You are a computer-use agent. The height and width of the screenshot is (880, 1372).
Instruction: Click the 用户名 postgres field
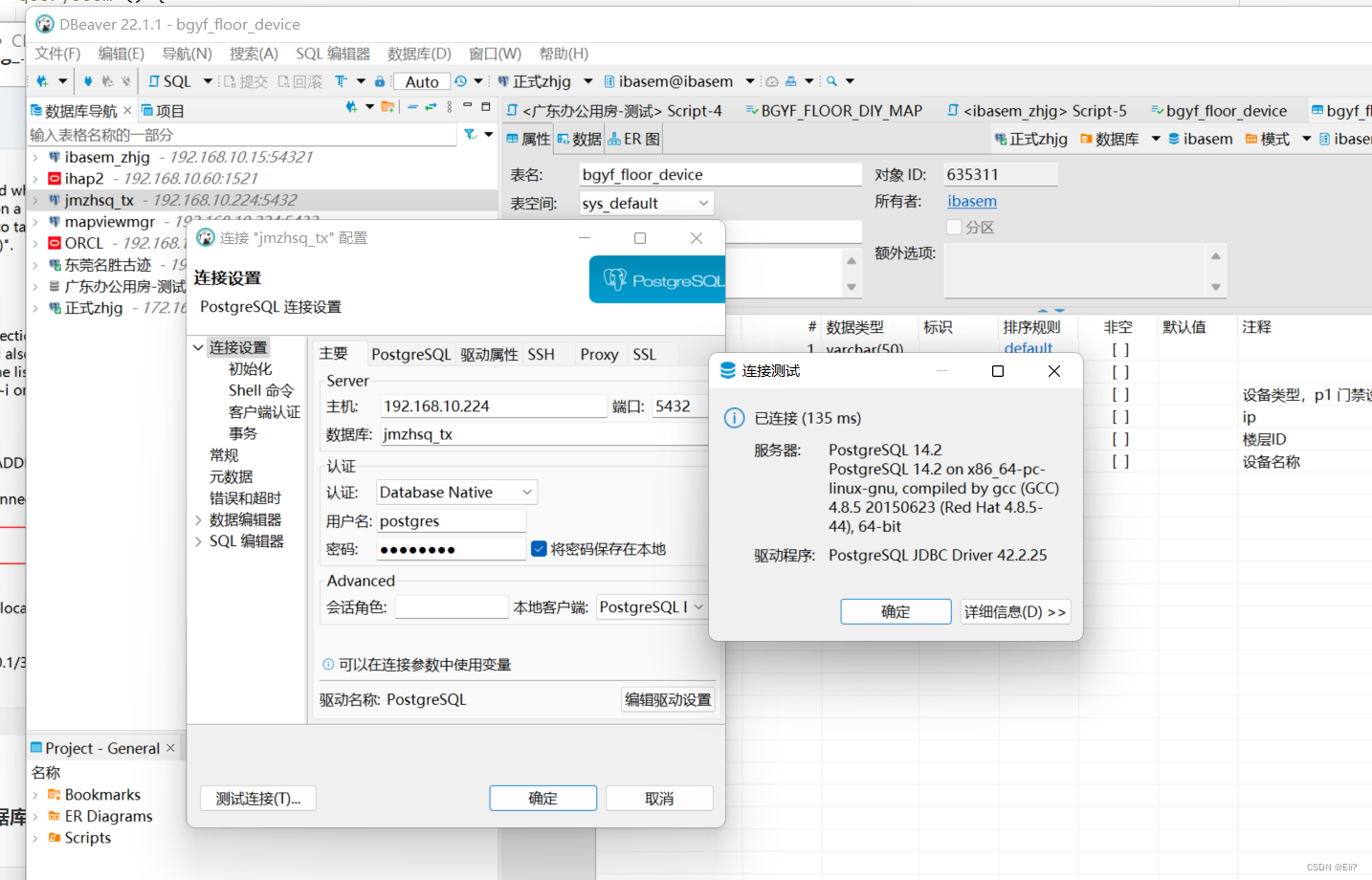(452, 521)
